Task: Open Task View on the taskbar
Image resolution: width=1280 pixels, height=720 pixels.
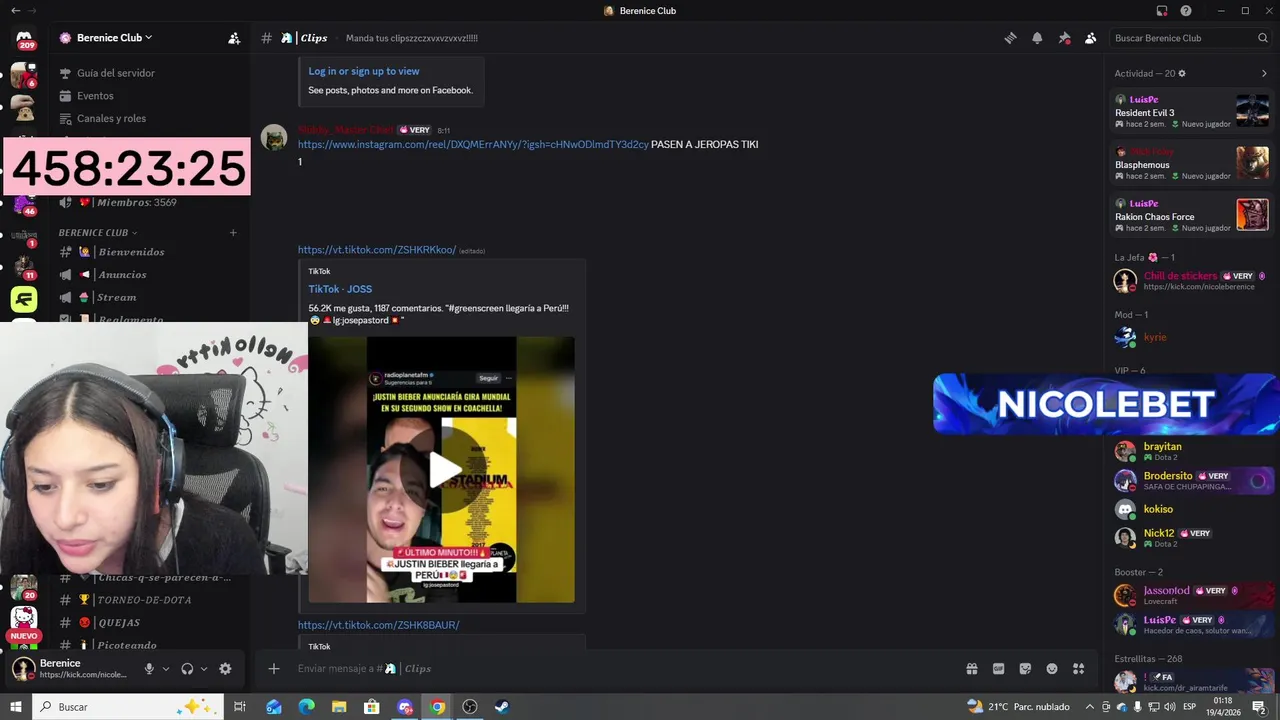Action: pos(240,707)
